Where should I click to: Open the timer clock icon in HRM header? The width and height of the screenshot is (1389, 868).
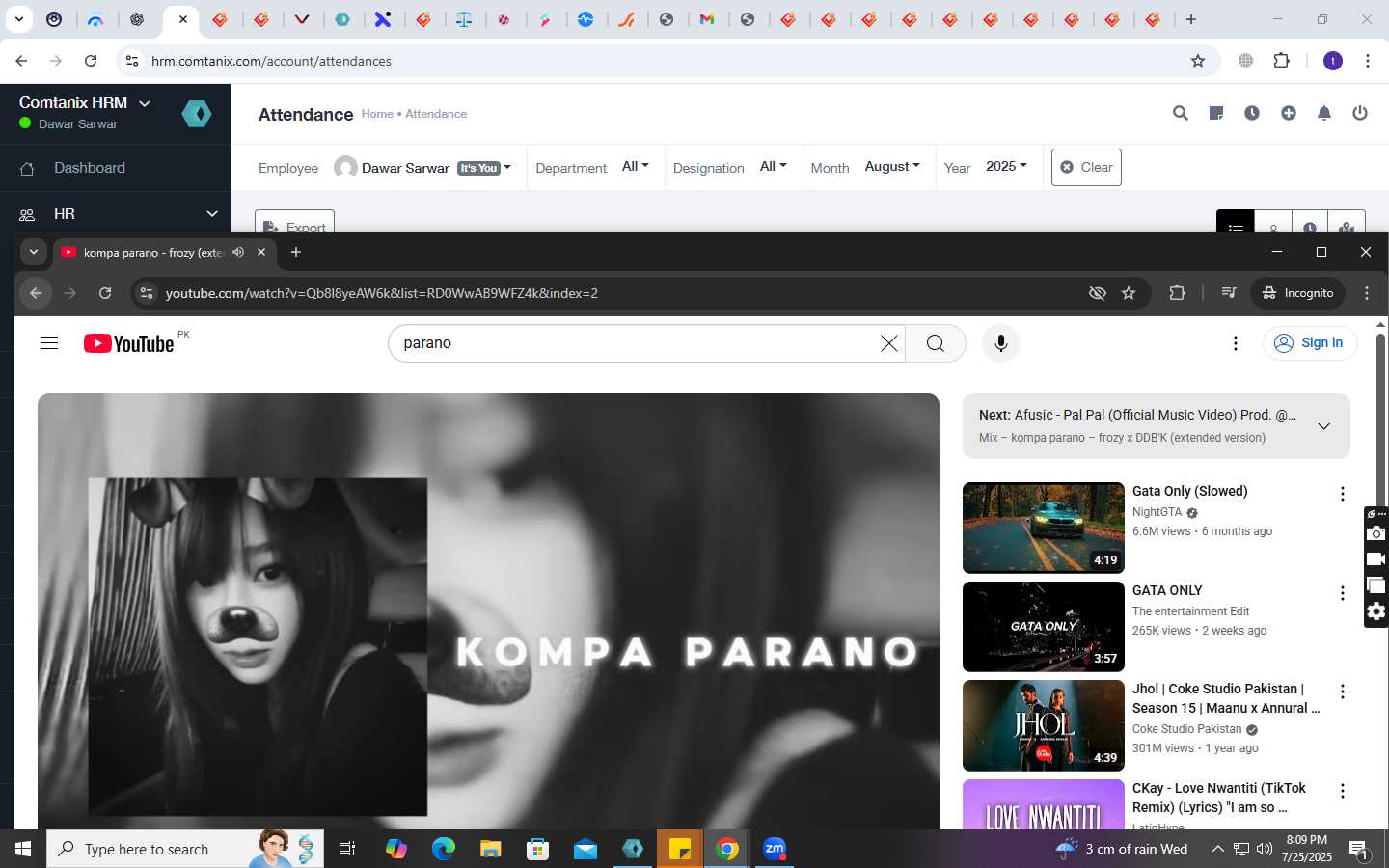click(1252, 113)
